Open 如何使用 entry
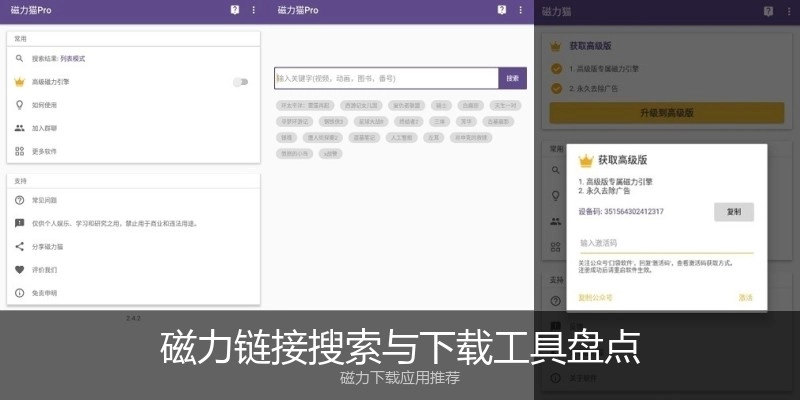 point(133,105)
